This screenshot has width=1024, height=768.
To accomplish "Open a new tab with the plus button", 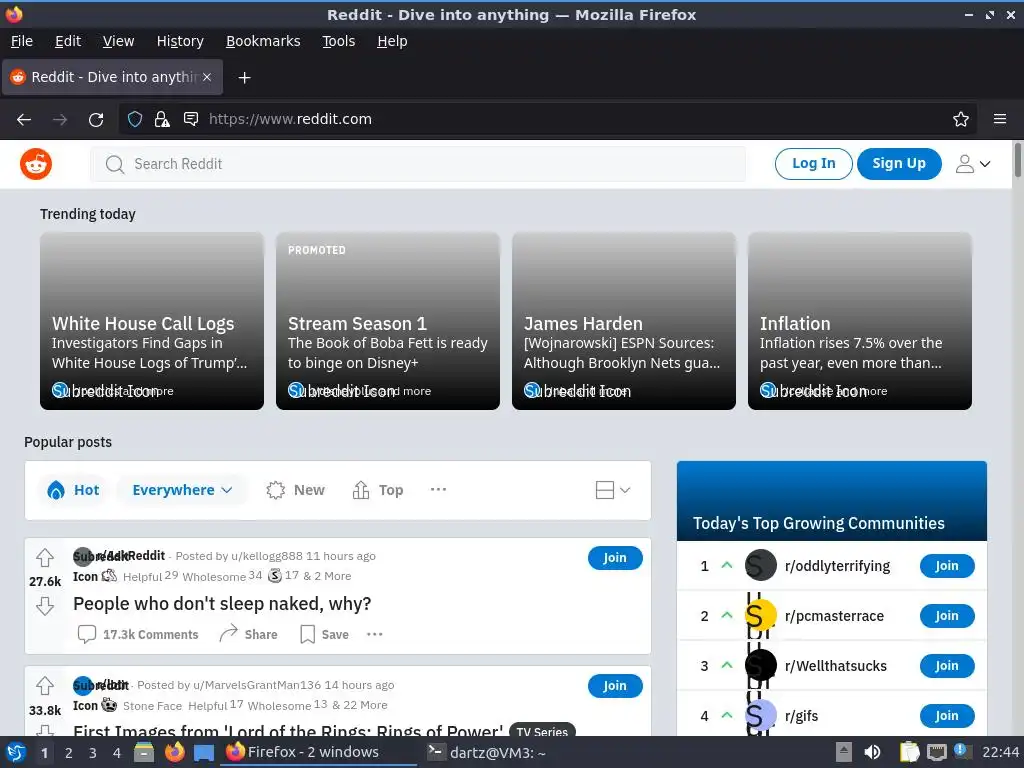I will click(244, 78).
